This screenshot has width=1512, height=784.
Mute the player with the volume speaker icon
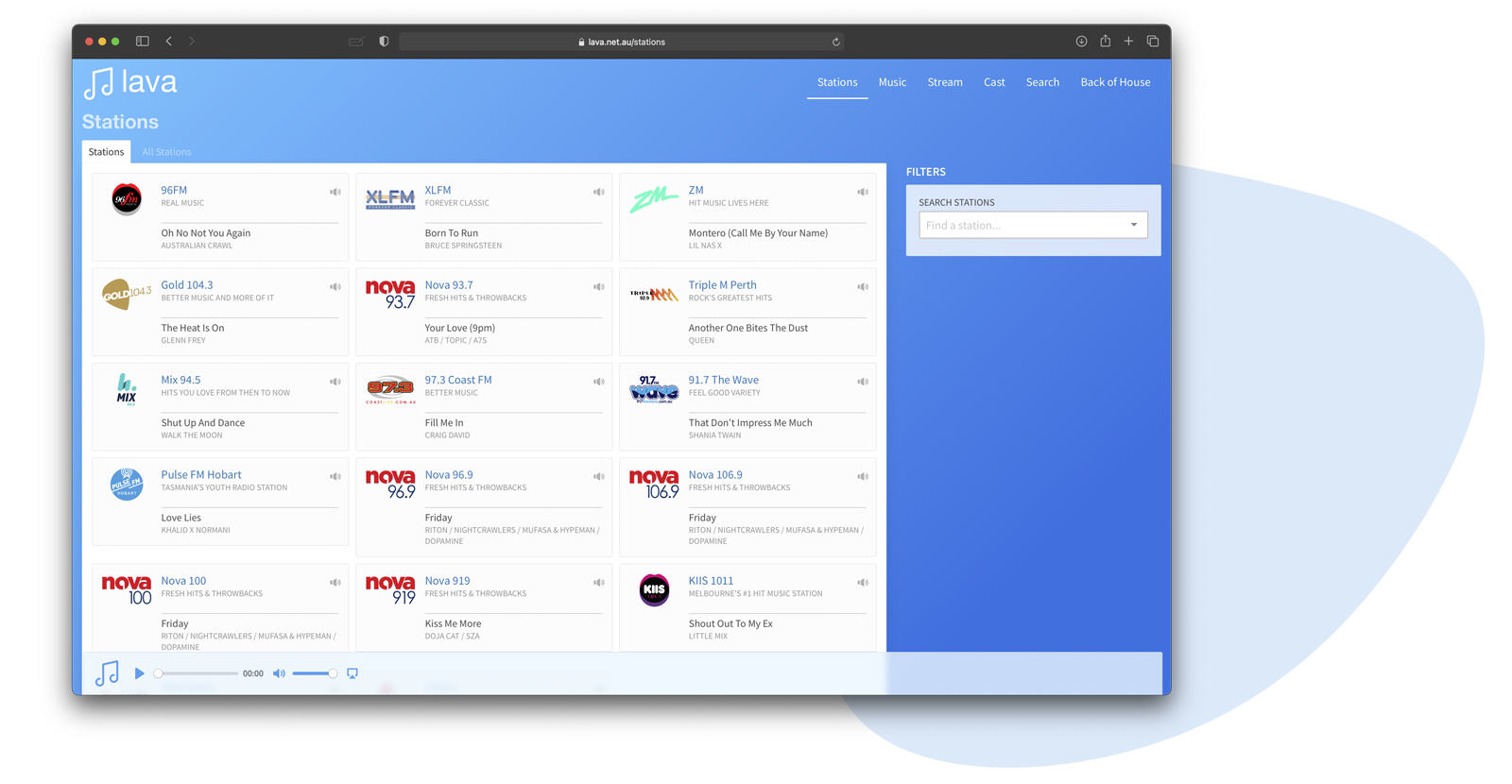(x=279, y=673)
